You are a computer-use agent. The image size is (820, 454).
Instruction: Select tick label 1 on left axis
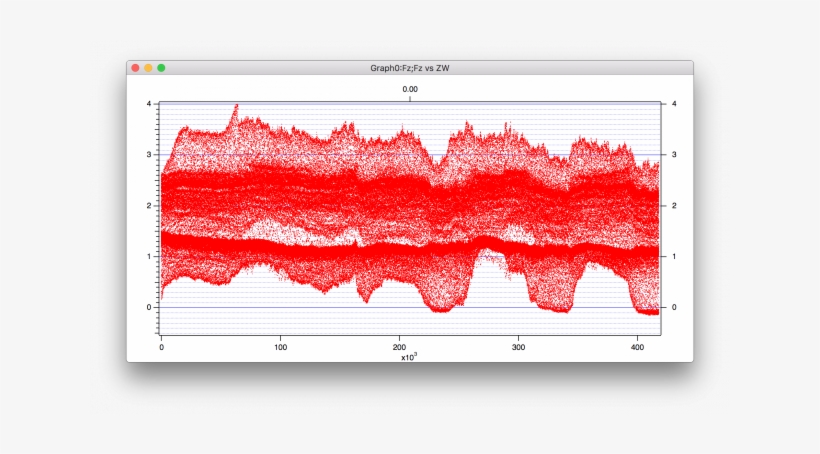(149, 257)
